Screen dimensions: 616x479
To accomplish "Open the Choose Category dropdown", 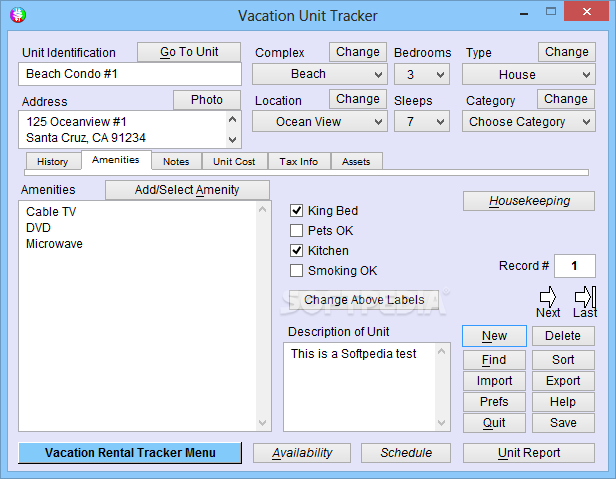I will pos(528,122).
